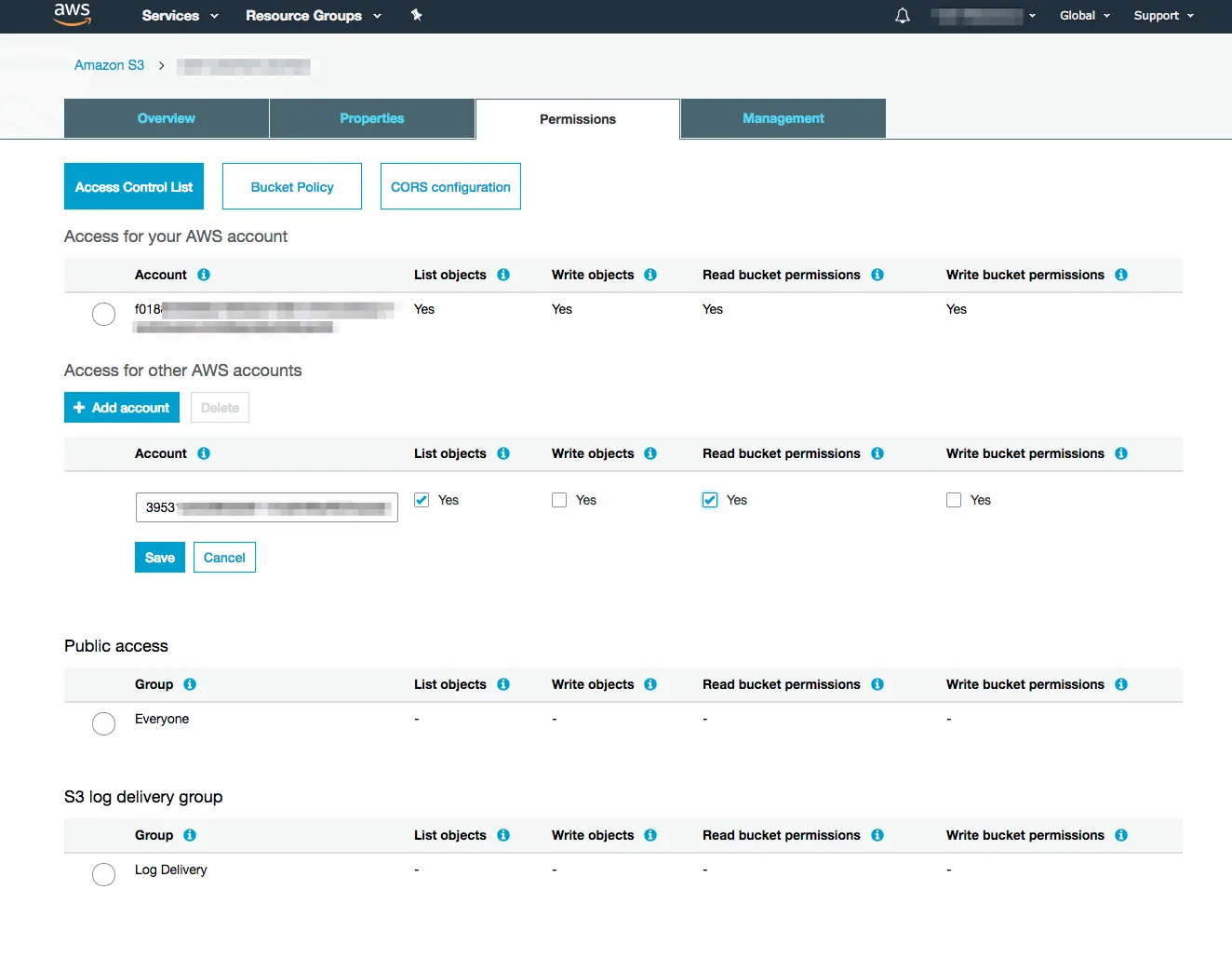Click info icon beside Account under your AWS account
Viewport: 1232px width, 971px height.
pyautogui.click(x=204, y=275)
